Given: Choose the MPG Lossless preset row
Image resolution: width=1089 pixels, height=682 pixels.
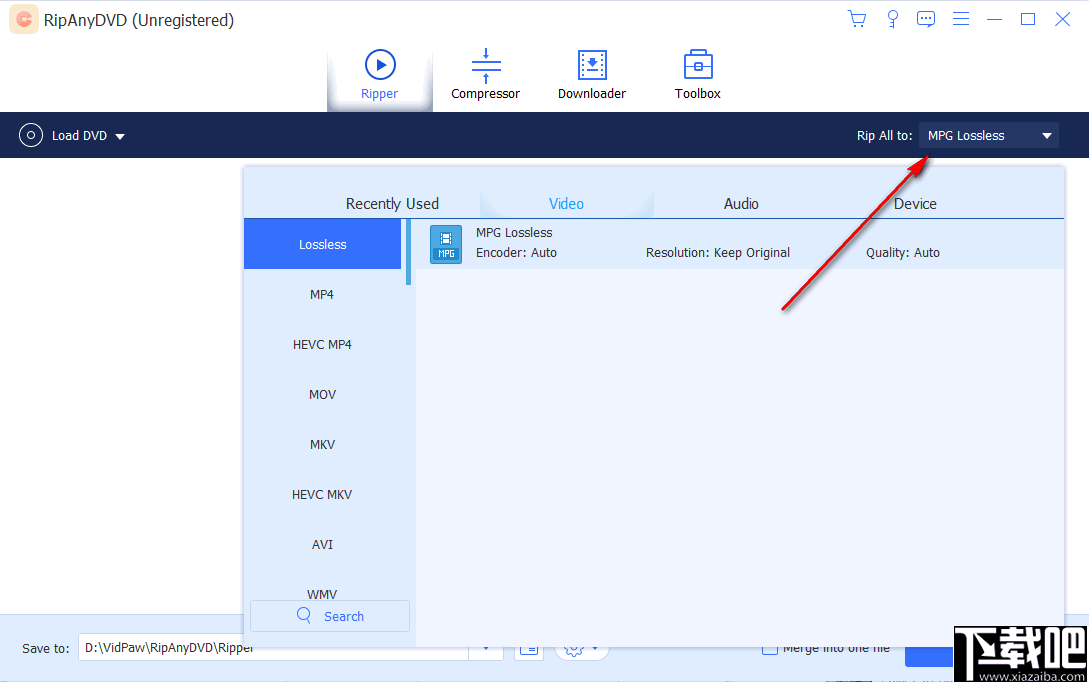Looking at the screenshot, I should [740, 244].
